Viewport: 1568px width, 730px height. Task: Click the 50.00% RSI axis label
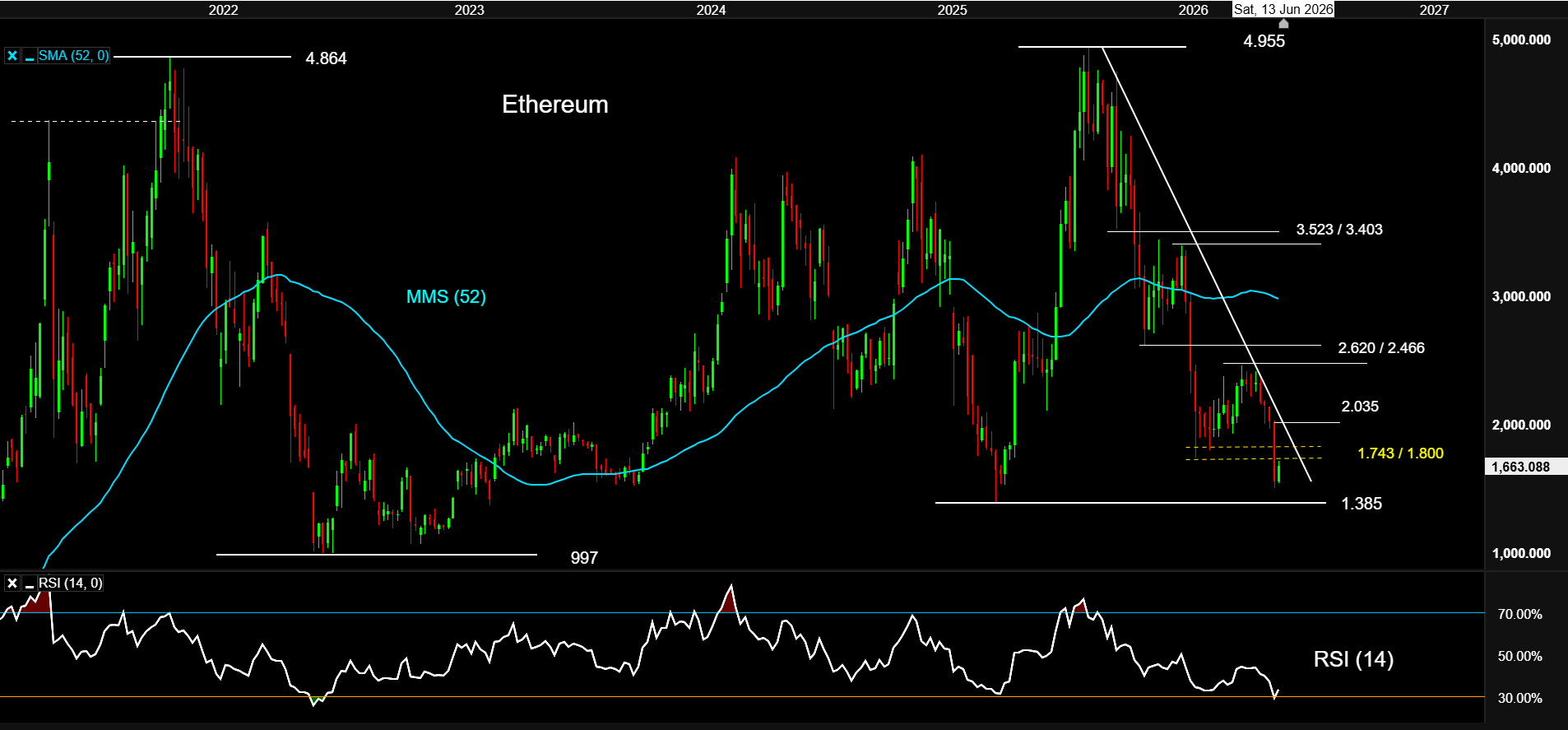(1519, 656)
